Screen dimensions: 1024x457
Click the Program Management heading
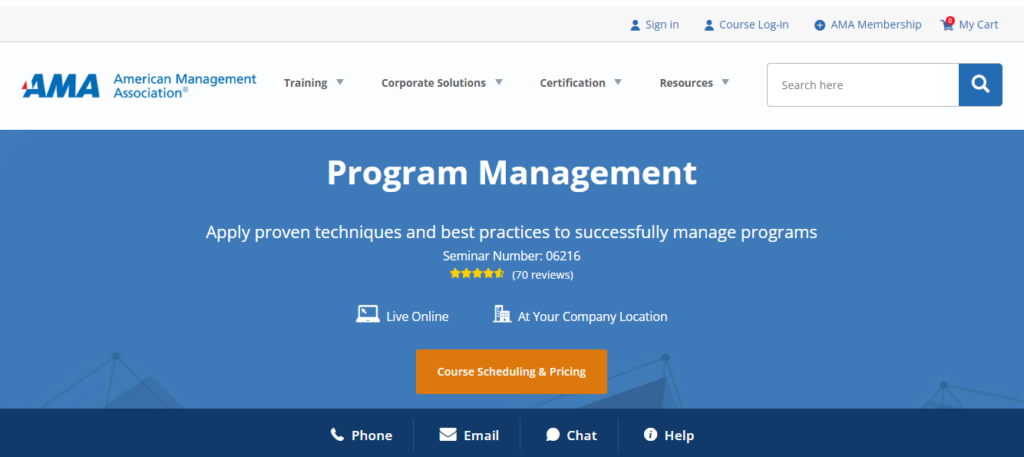click(x=511, y=173)
